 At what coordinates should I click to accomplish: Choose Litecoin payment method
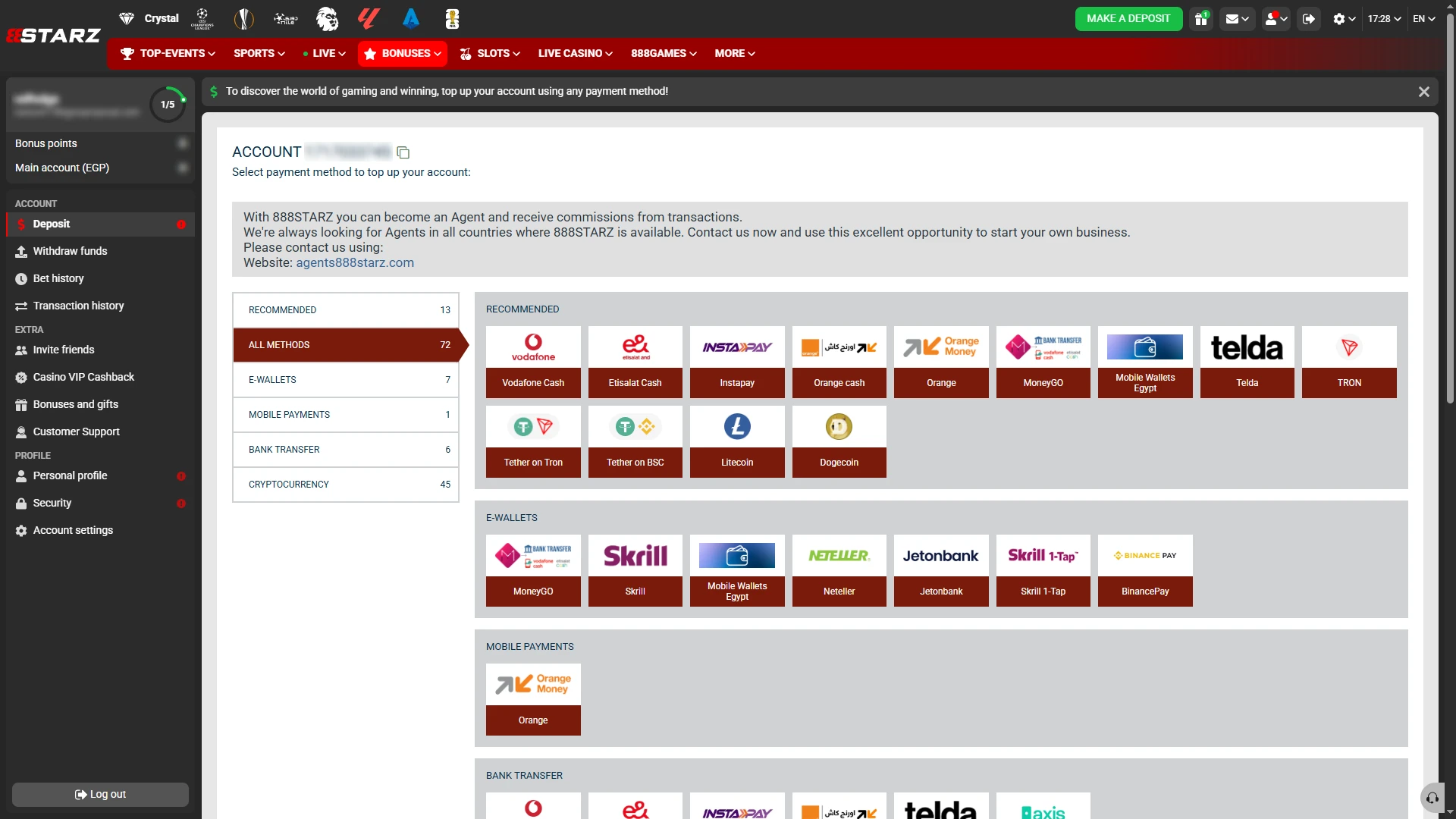[x=737, y=442]
